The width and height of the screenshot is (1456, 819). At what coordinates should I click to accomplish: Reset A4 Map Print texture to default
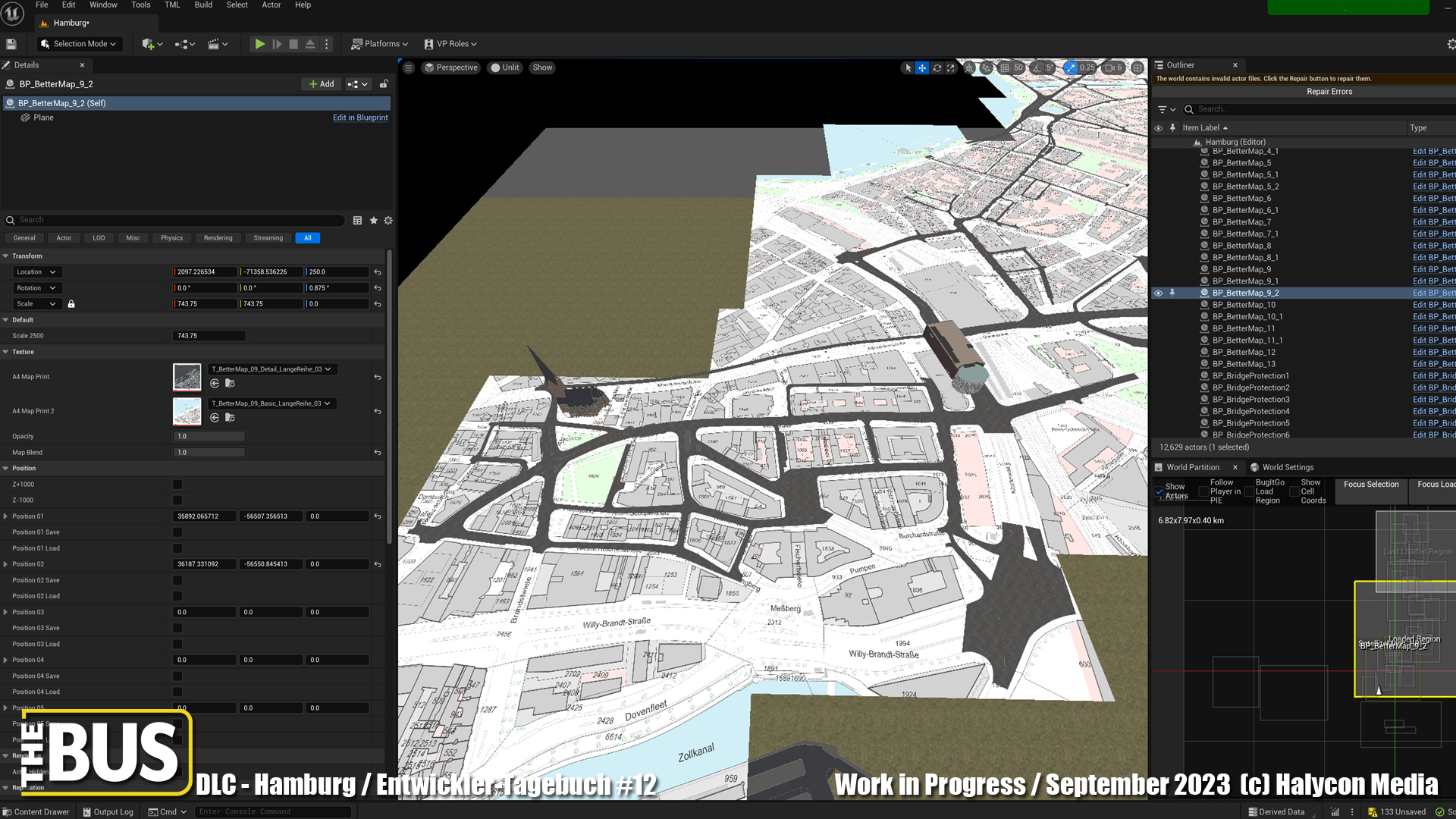coord(378,377)
